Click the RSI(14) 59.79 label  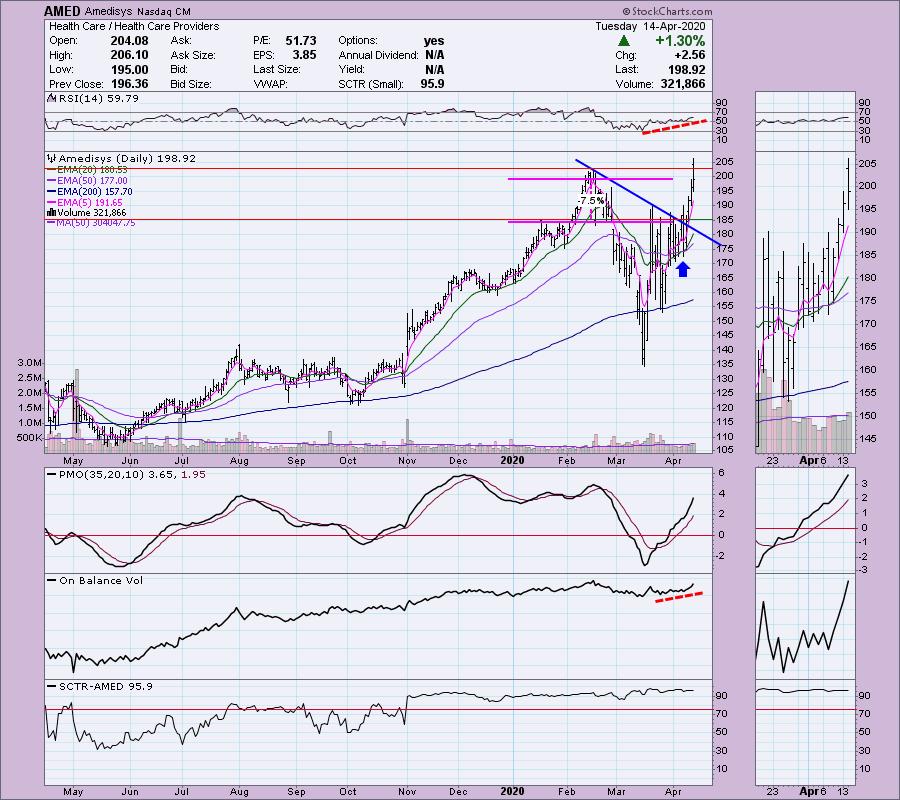[x=94, y=98]
